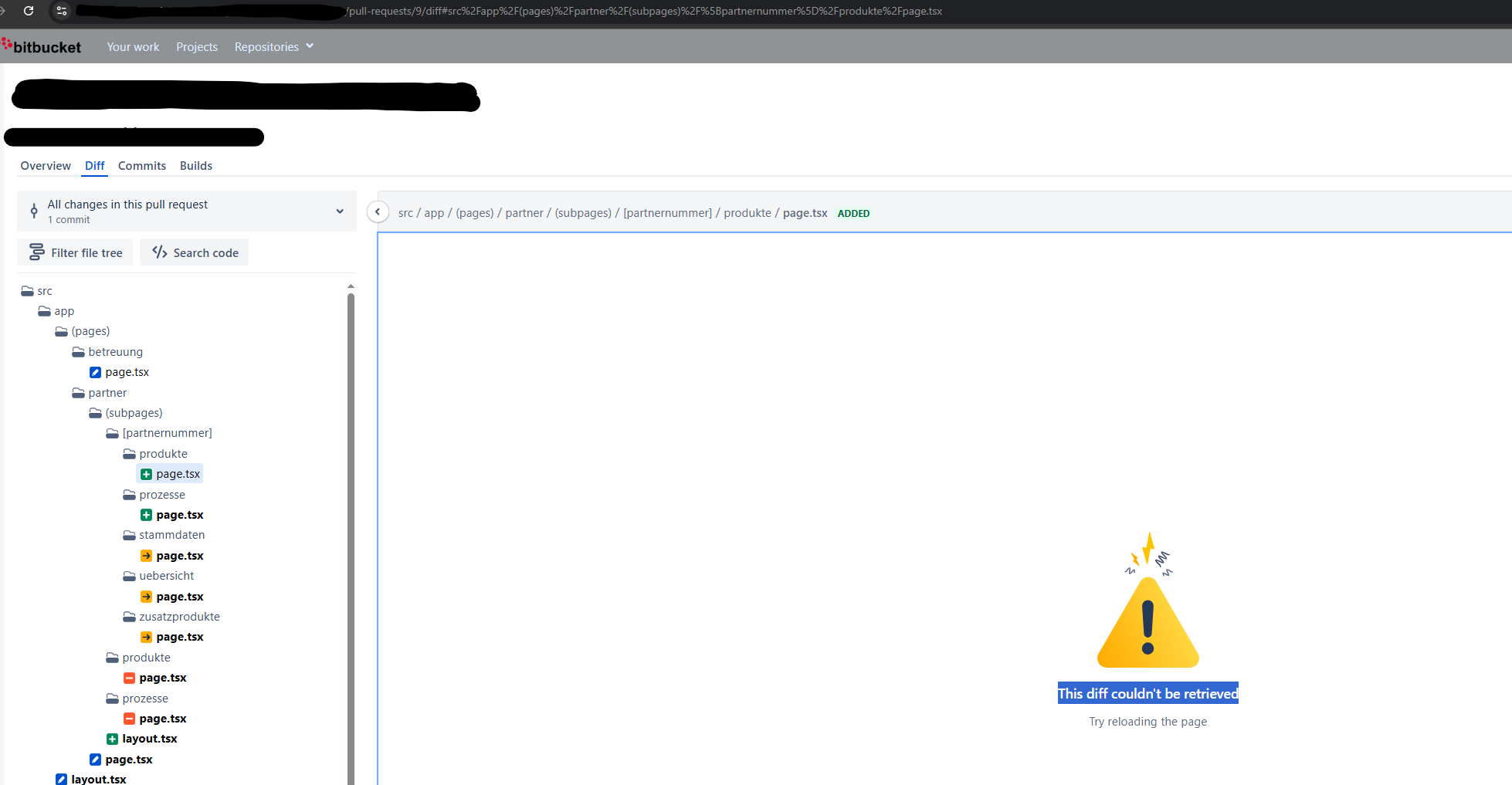Open zusatzprodukte folder in the tree
The height and width of the screenshot is (785, 1512).
tap(171, 617)
